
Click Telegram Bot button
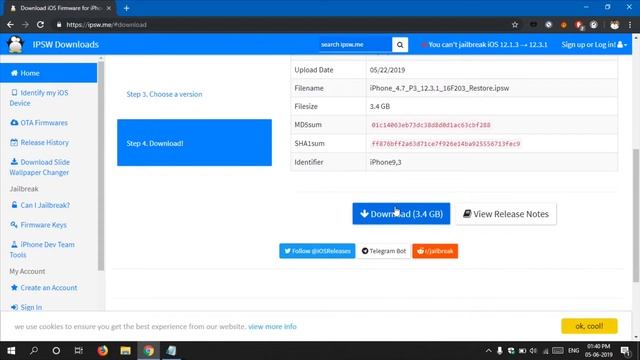(x=384, y=251)
